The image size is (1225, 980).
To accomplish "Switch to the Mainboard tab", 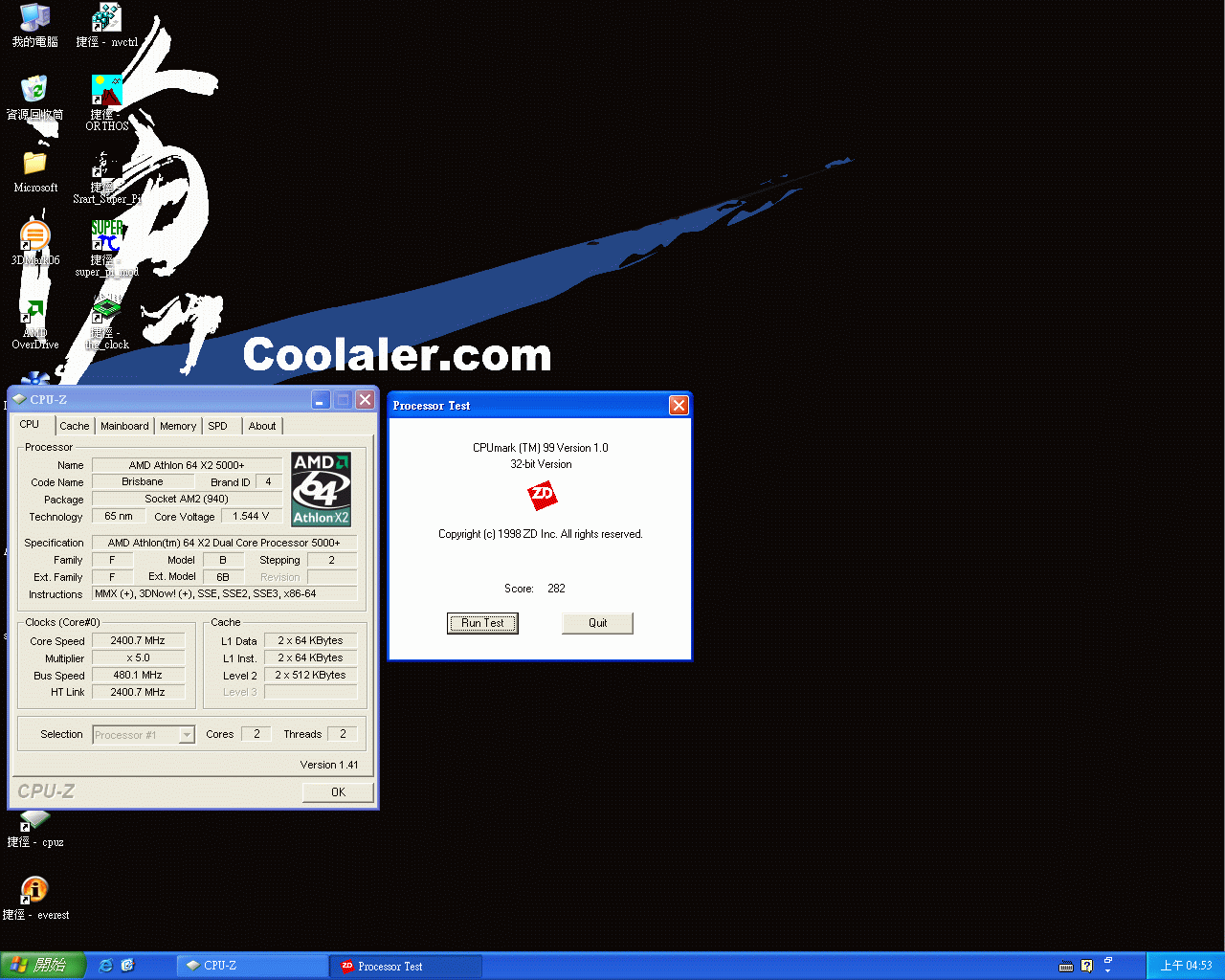I will click(x=124, y=426).
